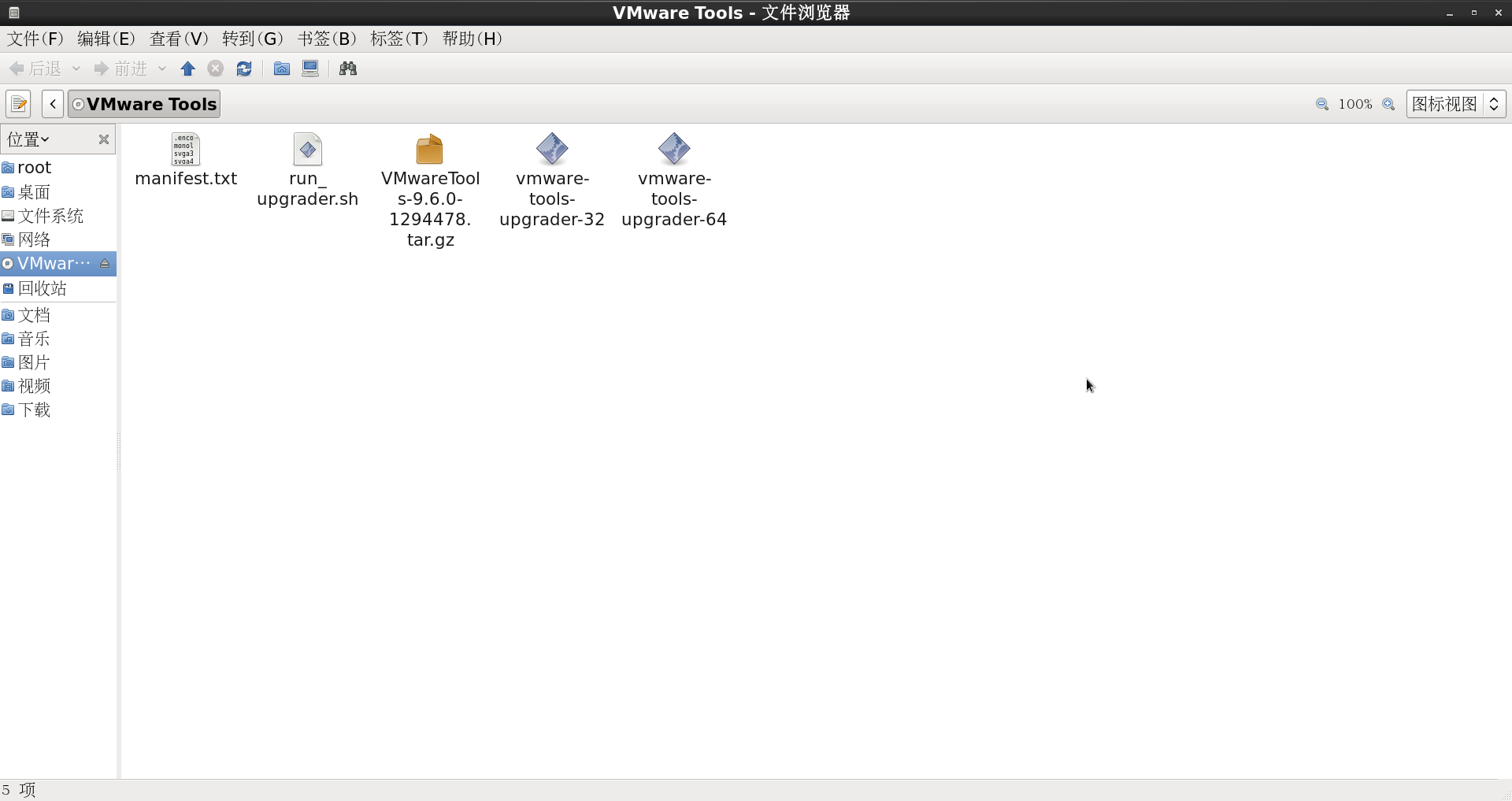
Task: Open the root folder in sidebar
Action: pyautogui.click(x=58, y=168)
